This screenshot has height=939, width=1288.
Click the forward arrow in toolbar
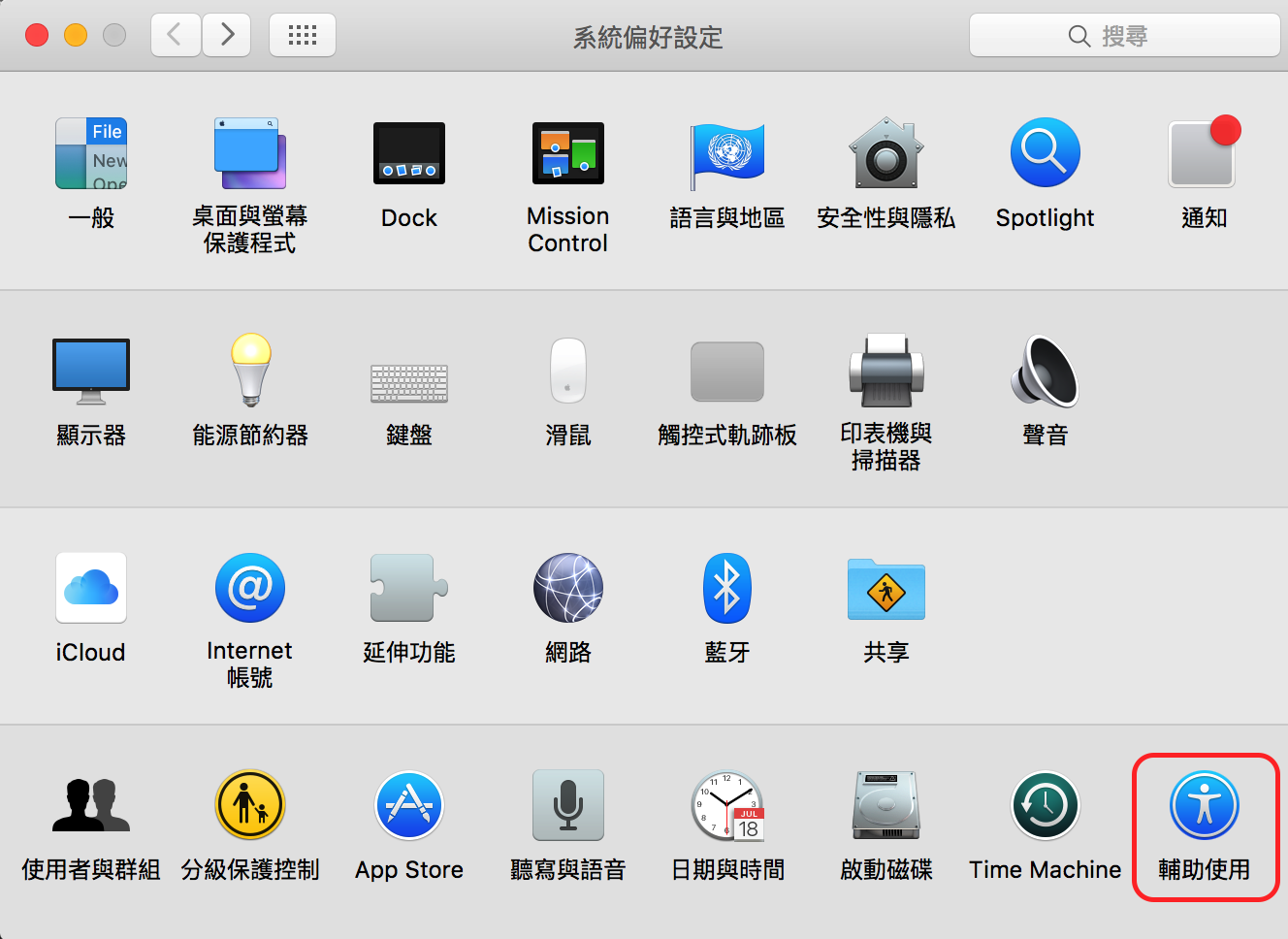227,36
